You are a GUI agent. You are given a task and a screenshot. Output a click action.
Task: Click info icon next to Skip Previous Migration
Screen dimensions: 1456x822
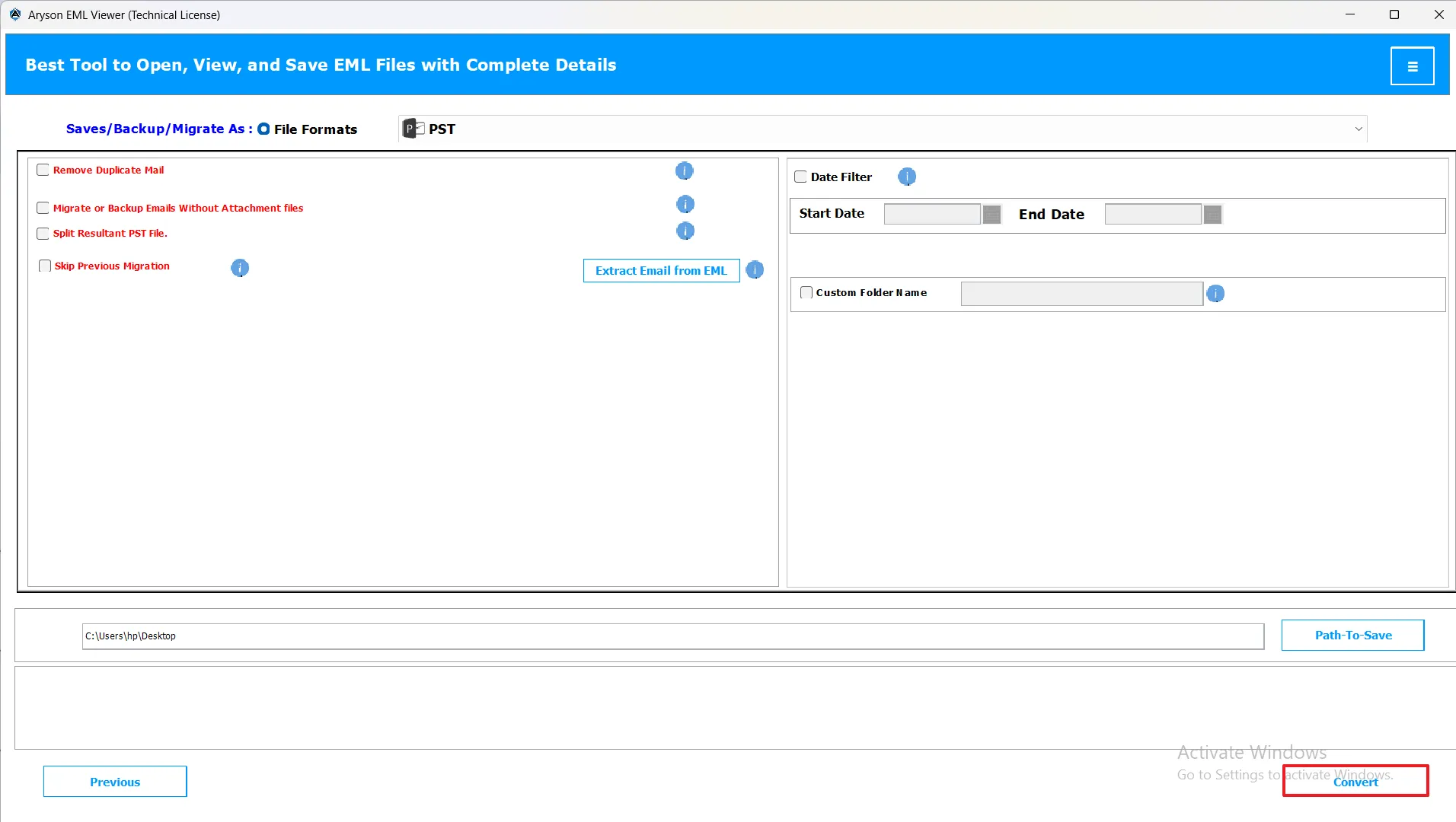(239, 267)
